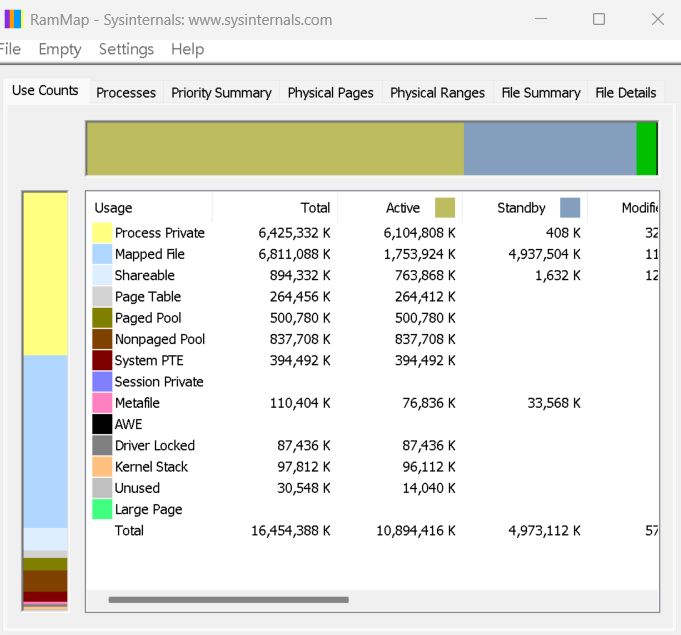
Task: Switch to the Priority Summary tab
Action: [x=221, y=93]
